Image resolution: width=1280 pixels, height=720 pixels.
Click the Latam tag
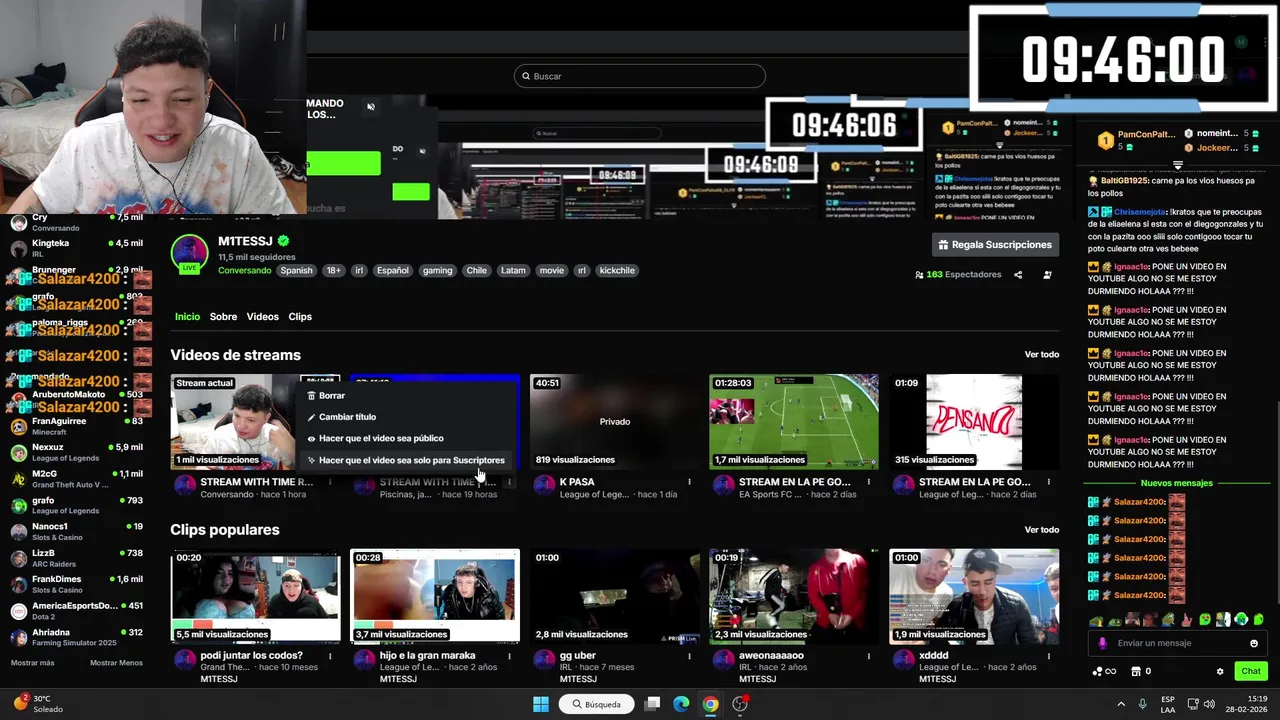513,270
